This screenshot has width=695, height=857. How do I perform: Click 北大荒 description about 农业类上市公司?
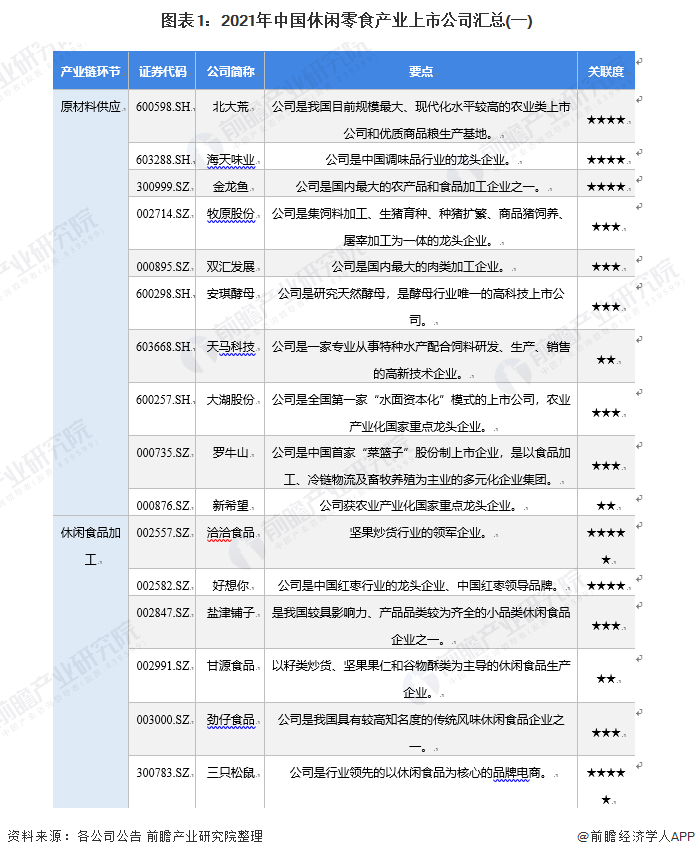pos(421,120)
